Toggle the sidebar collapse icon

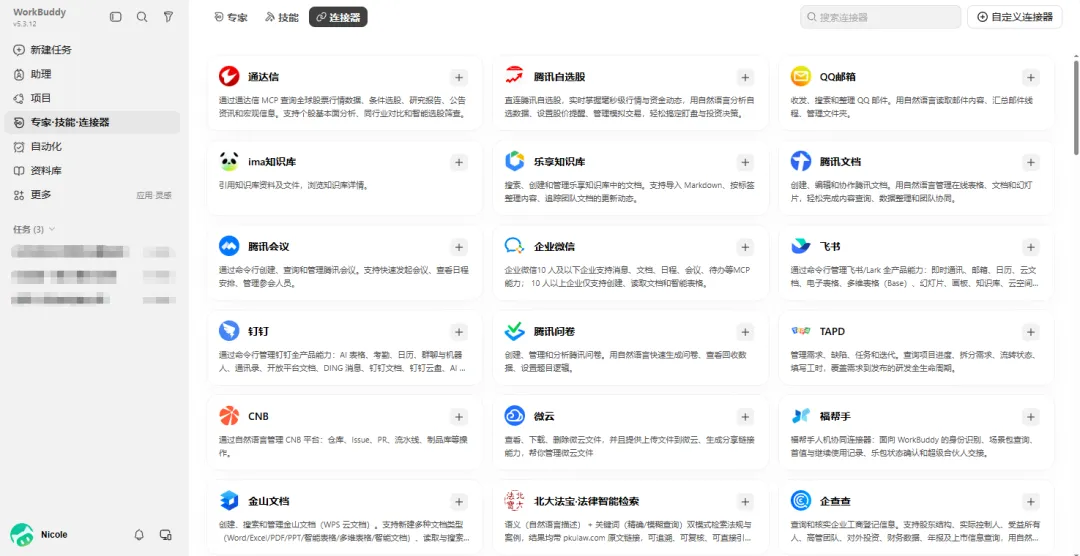point(116,17)
